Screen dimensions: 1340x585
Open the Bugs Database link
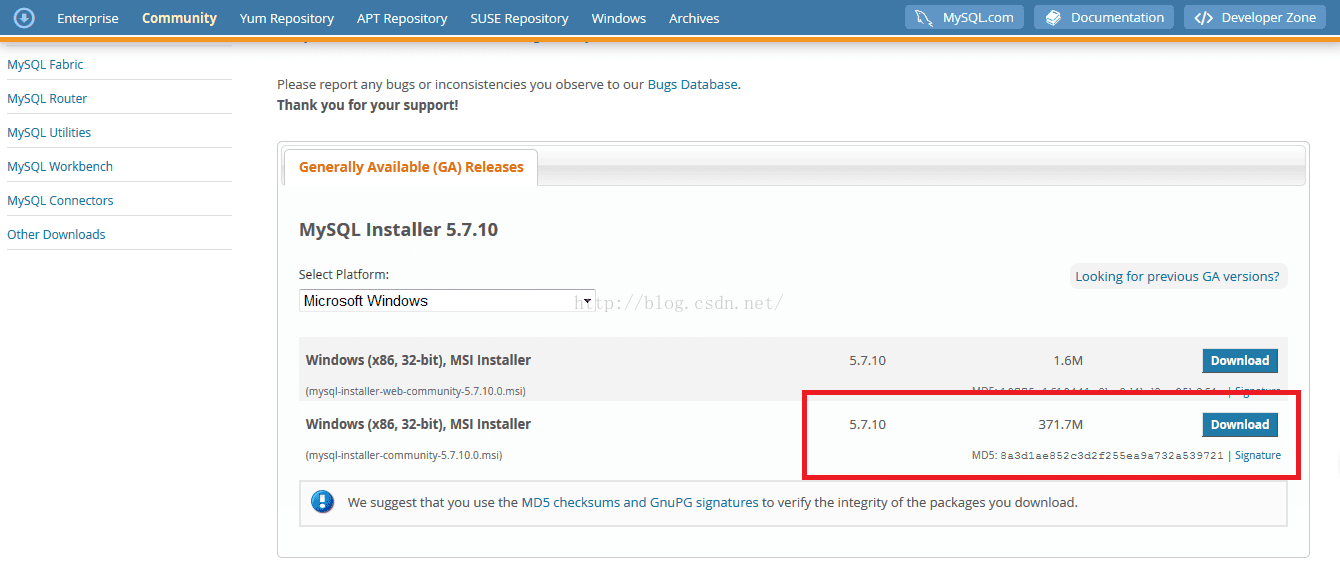click(x=692, y=84)
